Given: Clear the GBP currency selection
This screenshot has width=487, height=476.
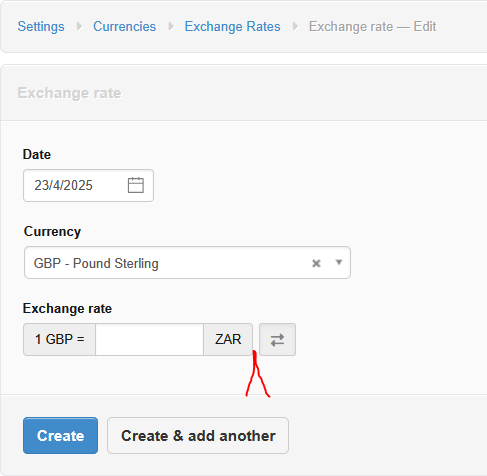Looking at the screenshot, I should (316, 263).
